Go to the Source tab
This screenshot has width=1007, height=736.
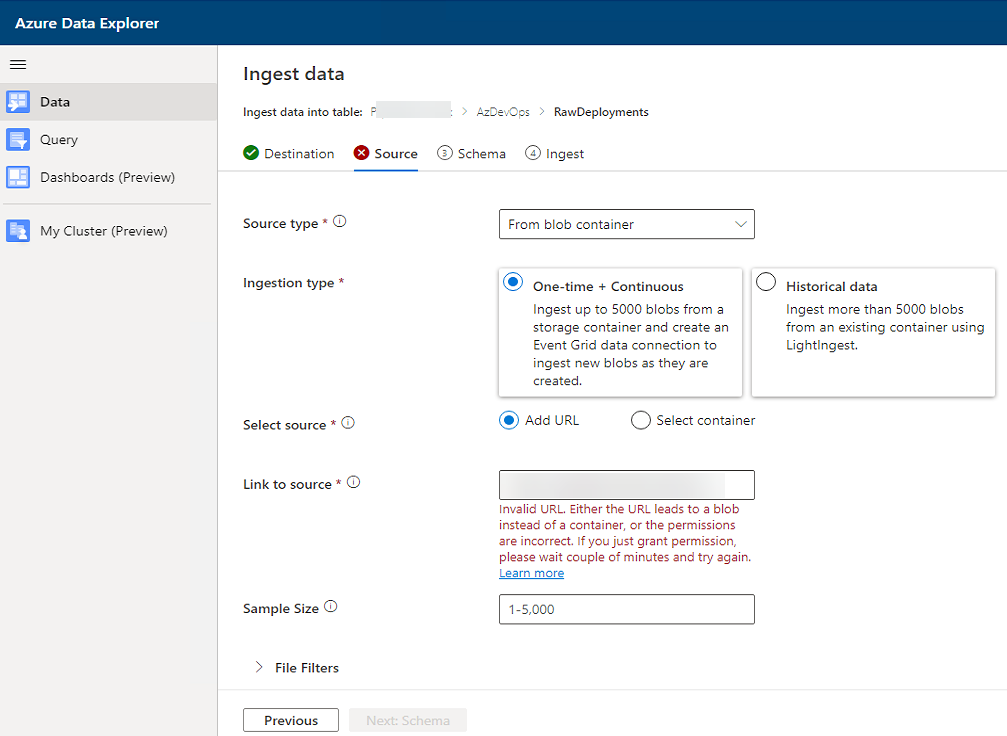[x=386, y=153]
